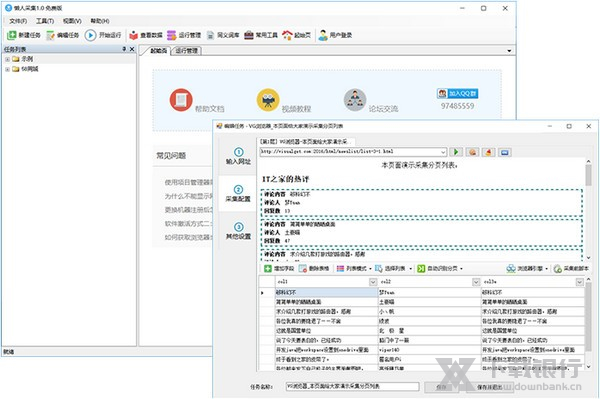Click the User Login (用户登录) icon
Viewport: 600px width, 399px height.
pos(323,35)
